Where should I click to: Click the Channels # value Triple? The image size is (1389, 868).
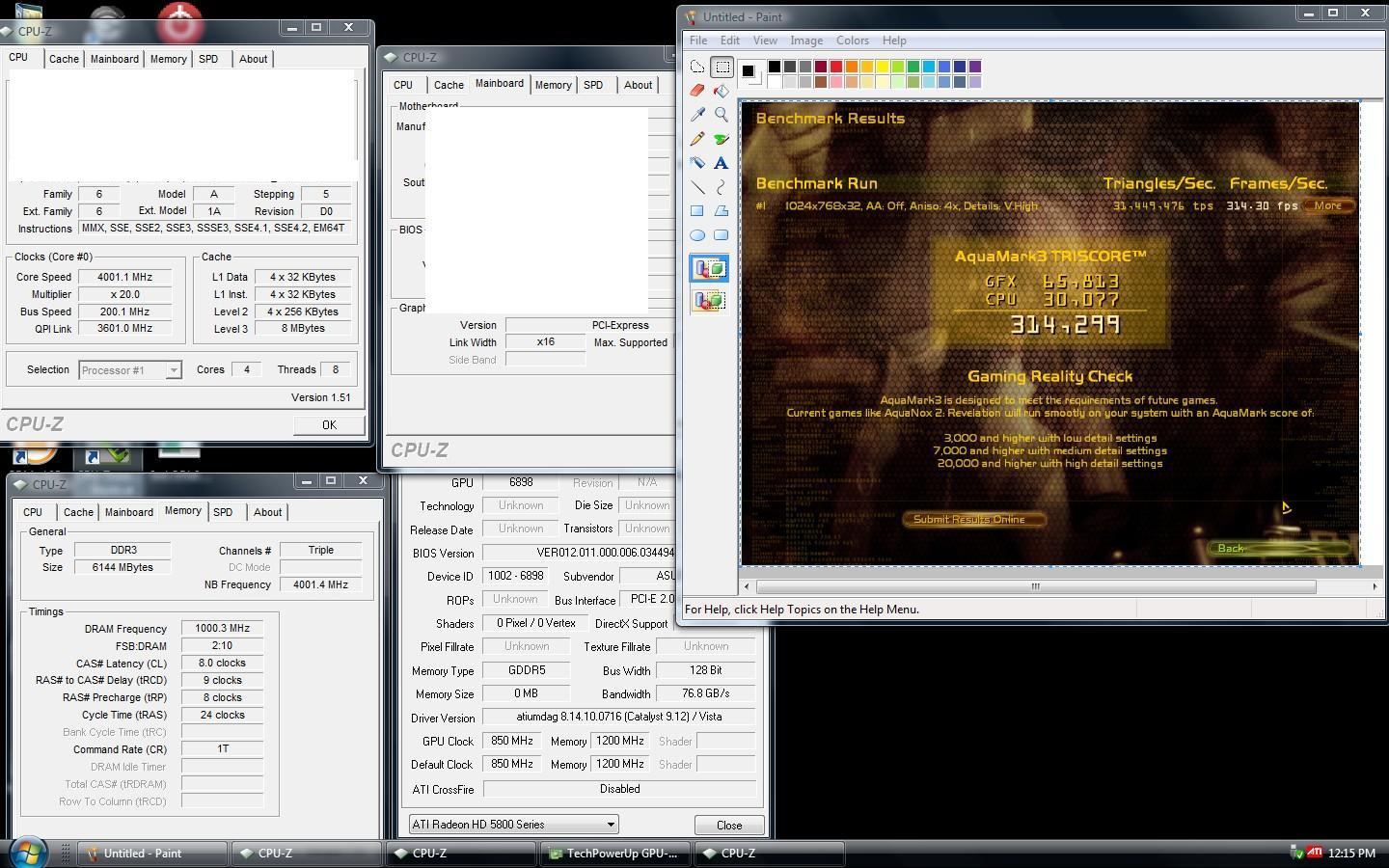(x=321, y=550)
